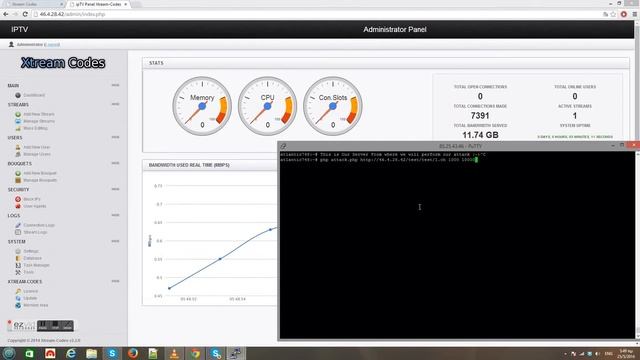
Task: Click the PuTTY taskbar icon
Action: click(236, 353)
